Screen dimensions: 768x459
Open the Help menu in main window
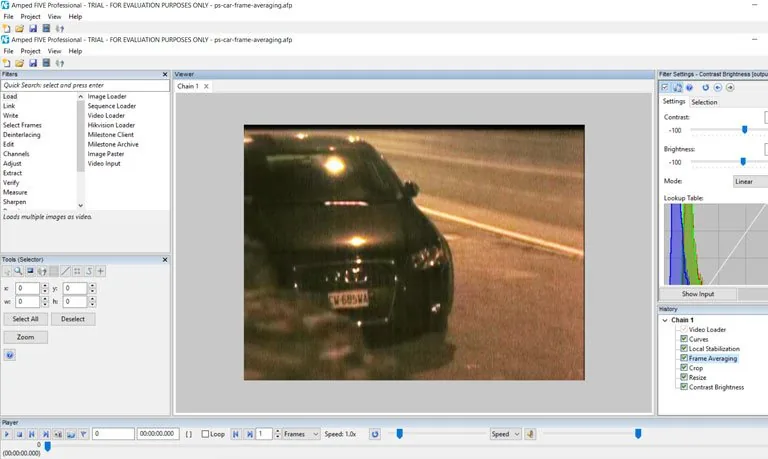coord(75,51)
